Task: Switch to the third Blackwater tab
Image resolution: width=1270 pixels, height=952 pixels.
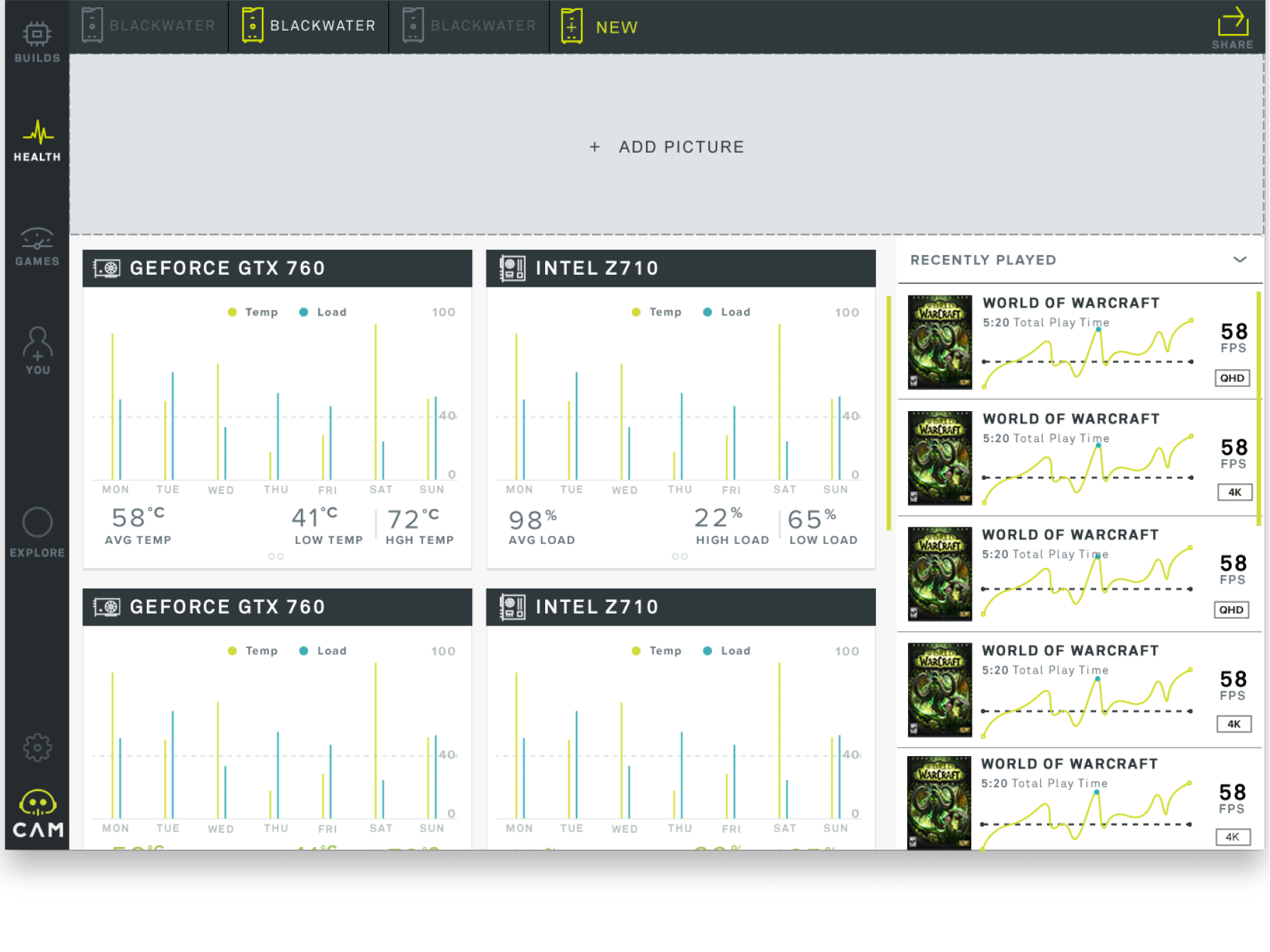Action: 469,26
